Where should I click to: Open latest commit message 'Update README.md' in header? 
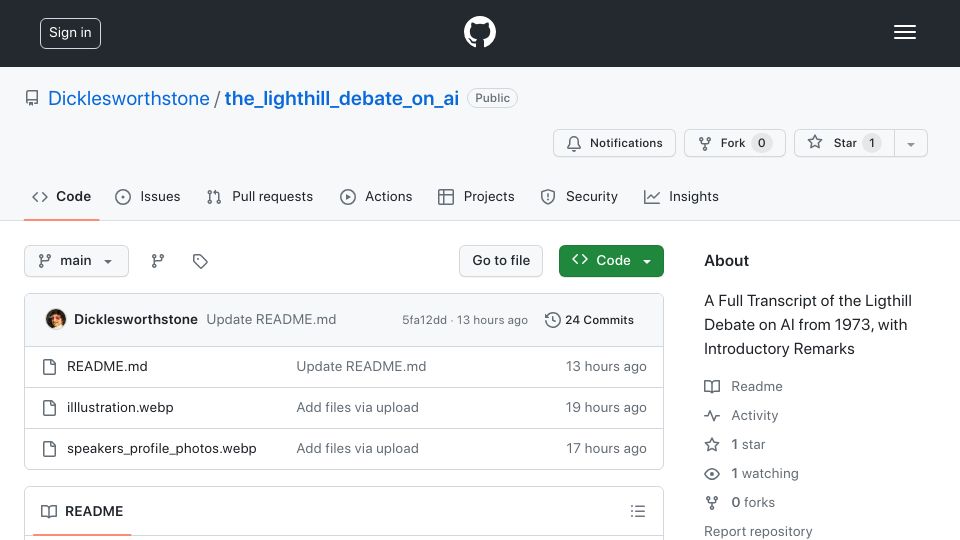coord(271,319)
